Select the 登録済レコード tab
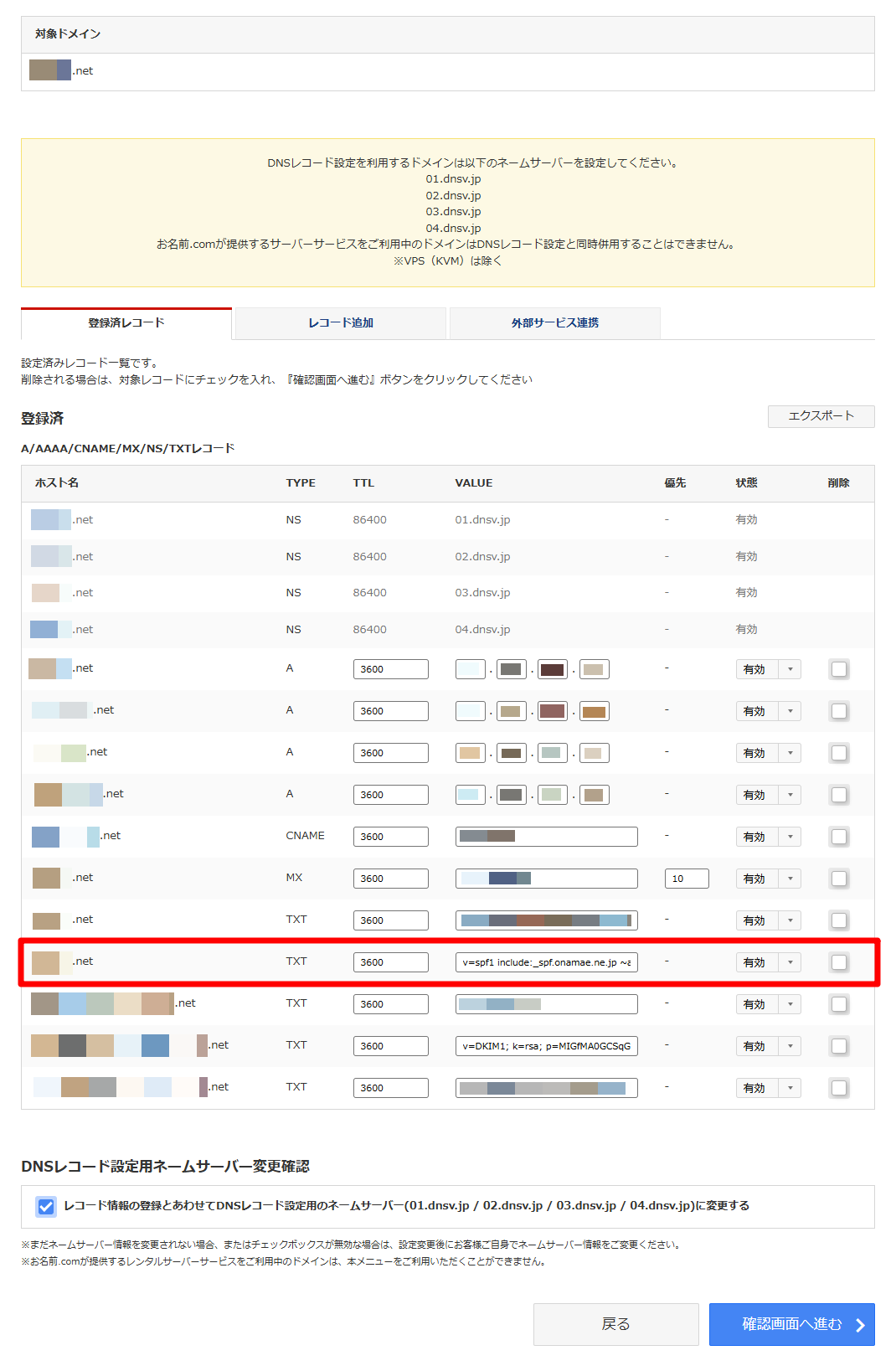 (x=126, y=323)
